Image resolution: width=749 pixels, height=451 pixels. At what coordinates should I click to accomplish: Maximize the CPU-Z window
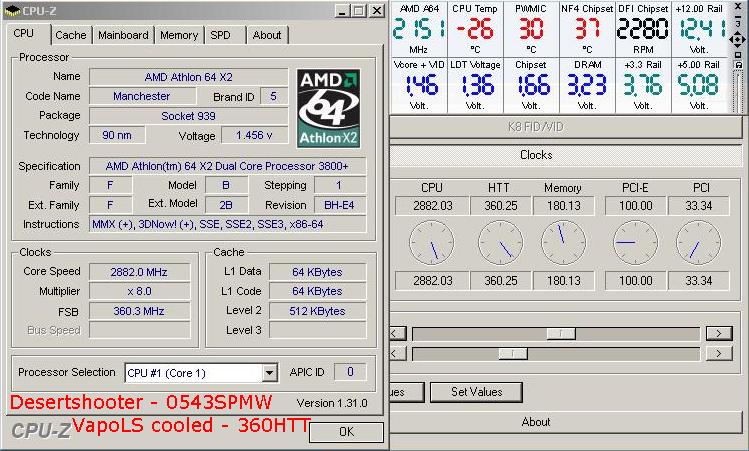pyautogui.click(x=359, y=11)
